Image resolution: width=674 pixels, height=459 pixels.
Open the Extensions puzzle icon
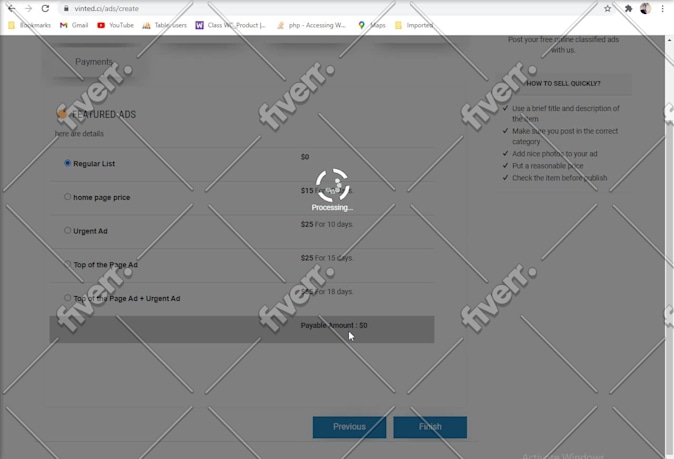click(628, 8)
